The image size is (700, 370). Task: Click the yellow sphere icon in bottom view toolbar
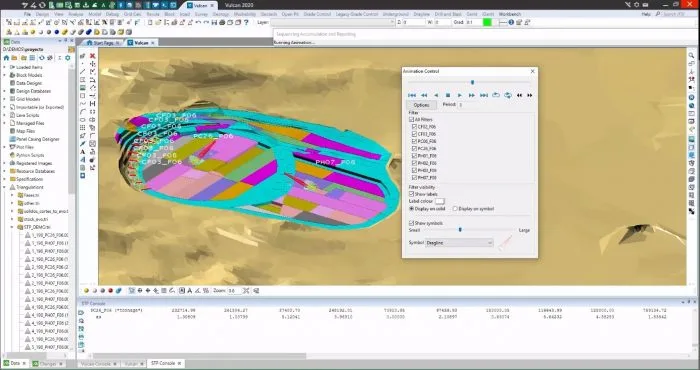pyautogui.click(x=86, y=291)
